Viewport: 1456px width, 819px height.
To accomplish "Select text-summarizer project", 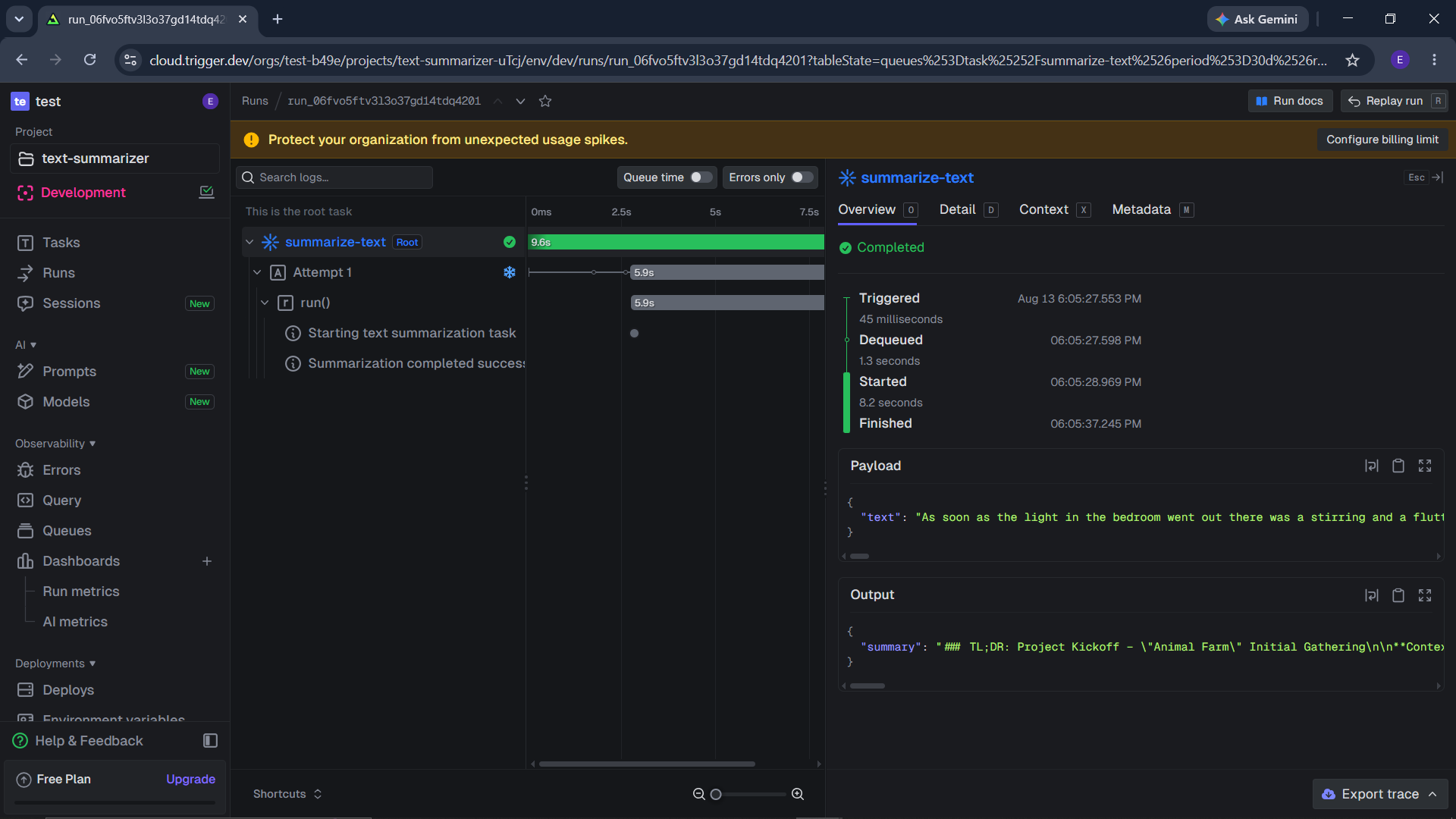I will 115,158.
